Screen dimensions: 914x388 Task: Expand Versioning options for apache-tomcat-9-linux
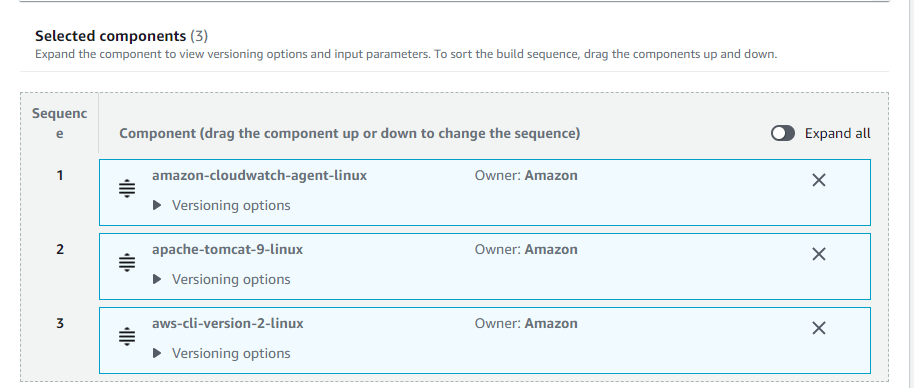click(222, 280)
